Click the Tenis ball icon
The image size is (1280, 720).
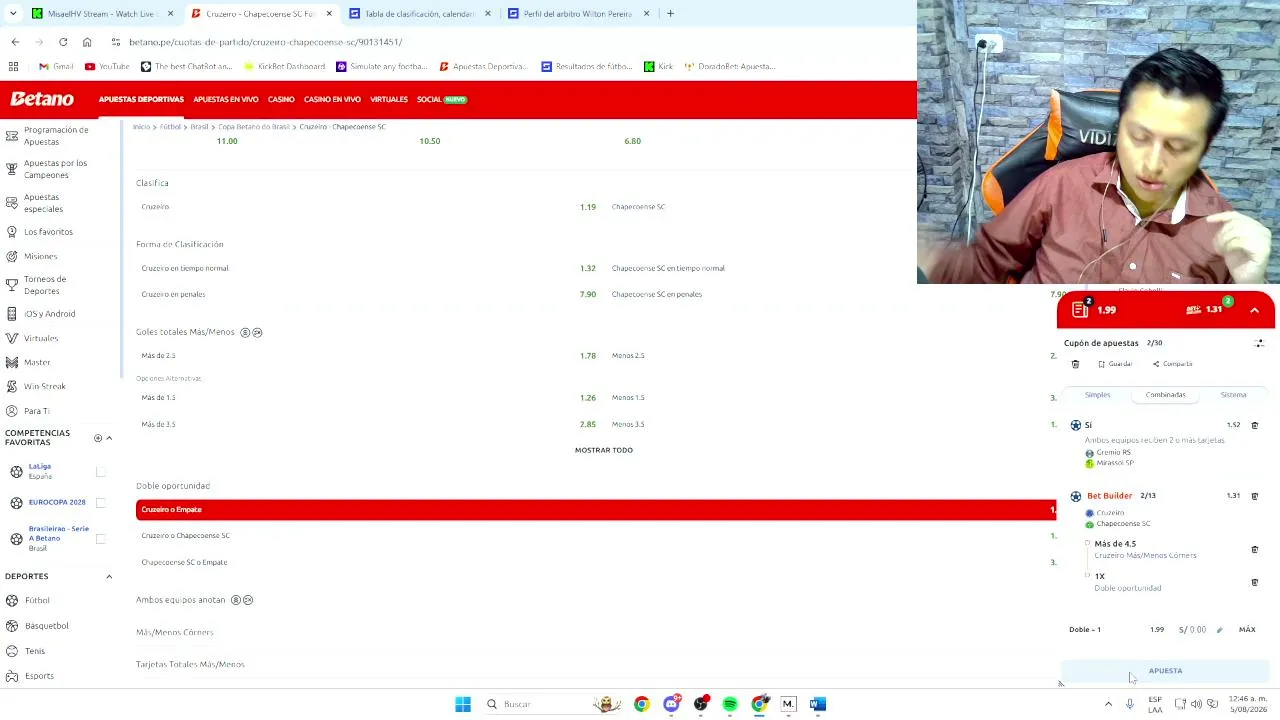coord(12,651)
